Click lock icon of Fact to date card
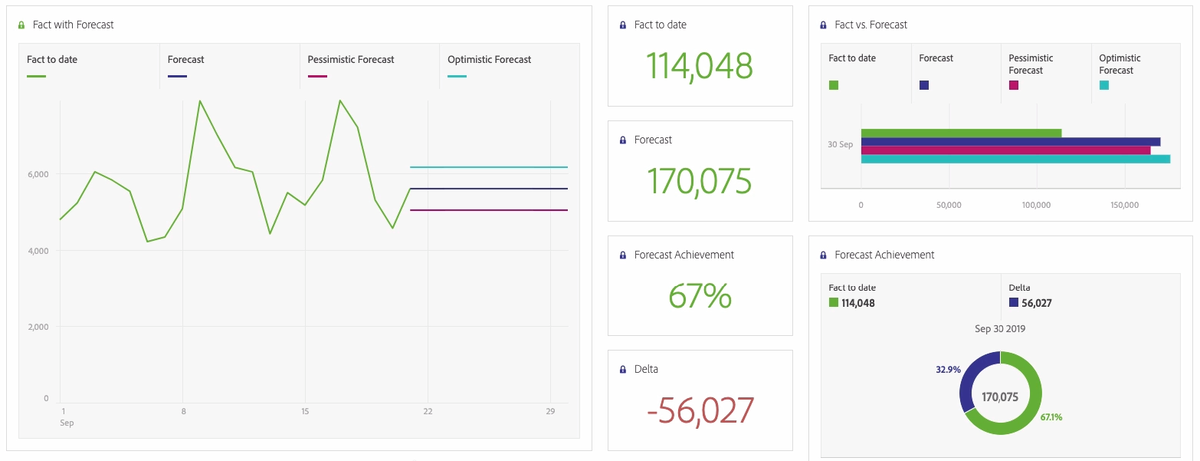 pos(623,24)
